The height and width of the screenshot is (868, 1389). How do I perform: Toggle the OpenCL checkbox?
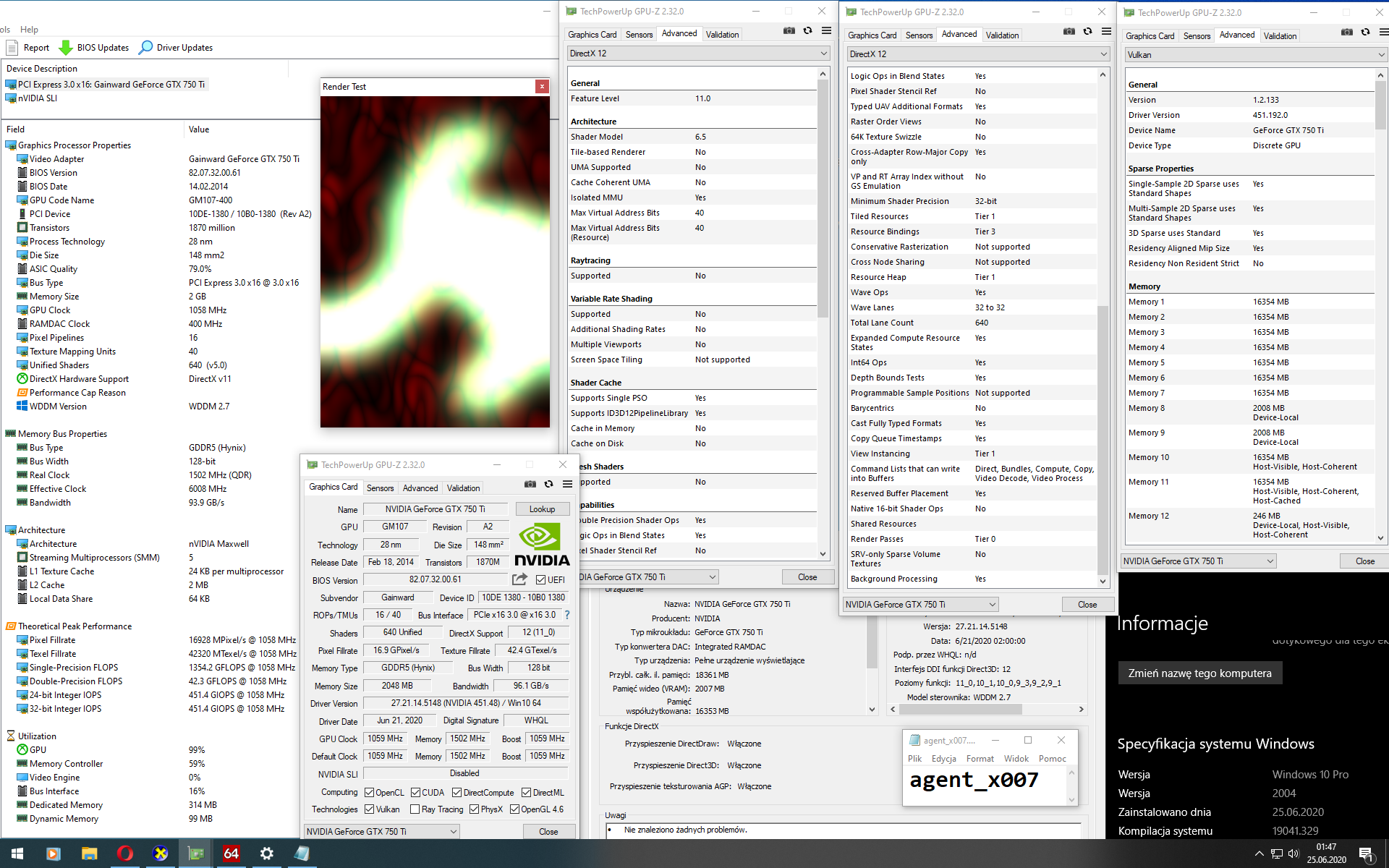click(x=369, y=792)
